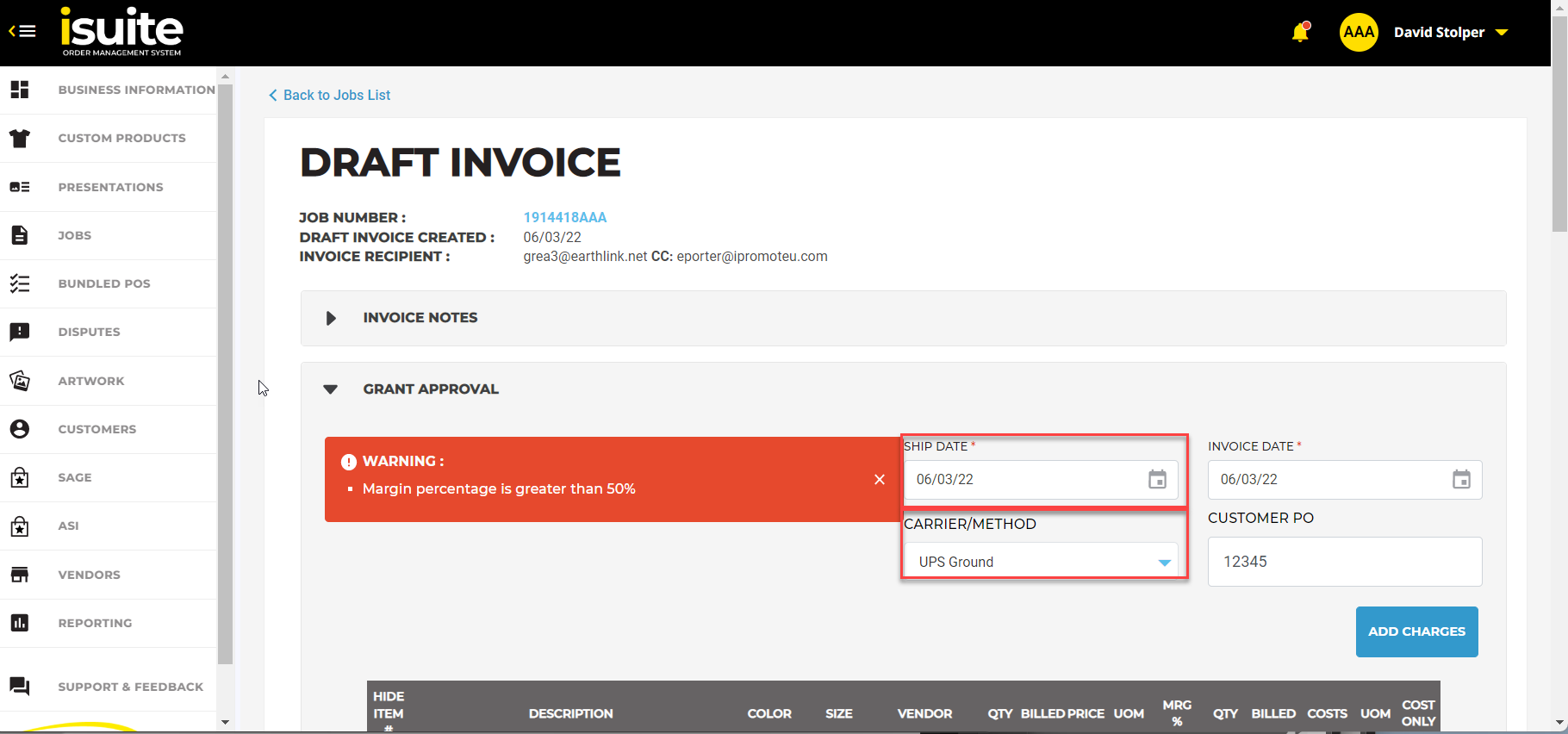Open the Carrier/Method UPS Ground dropdown
The height and width of the screenshot is (734, 1568).
1041,562
